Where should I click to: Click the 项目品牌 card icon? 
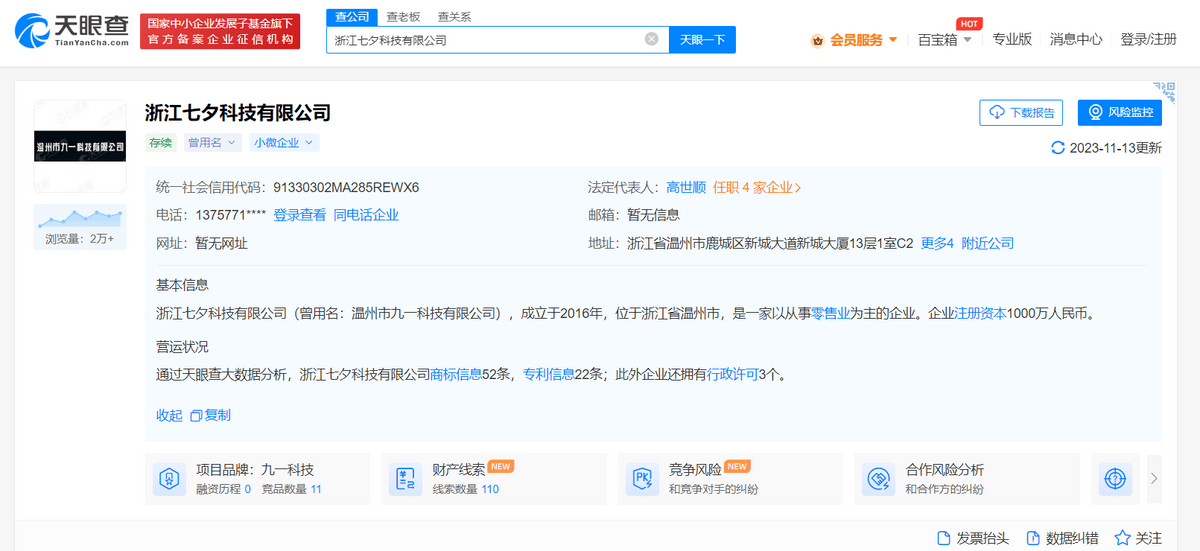pyautogui.click(x=169, y=479)
